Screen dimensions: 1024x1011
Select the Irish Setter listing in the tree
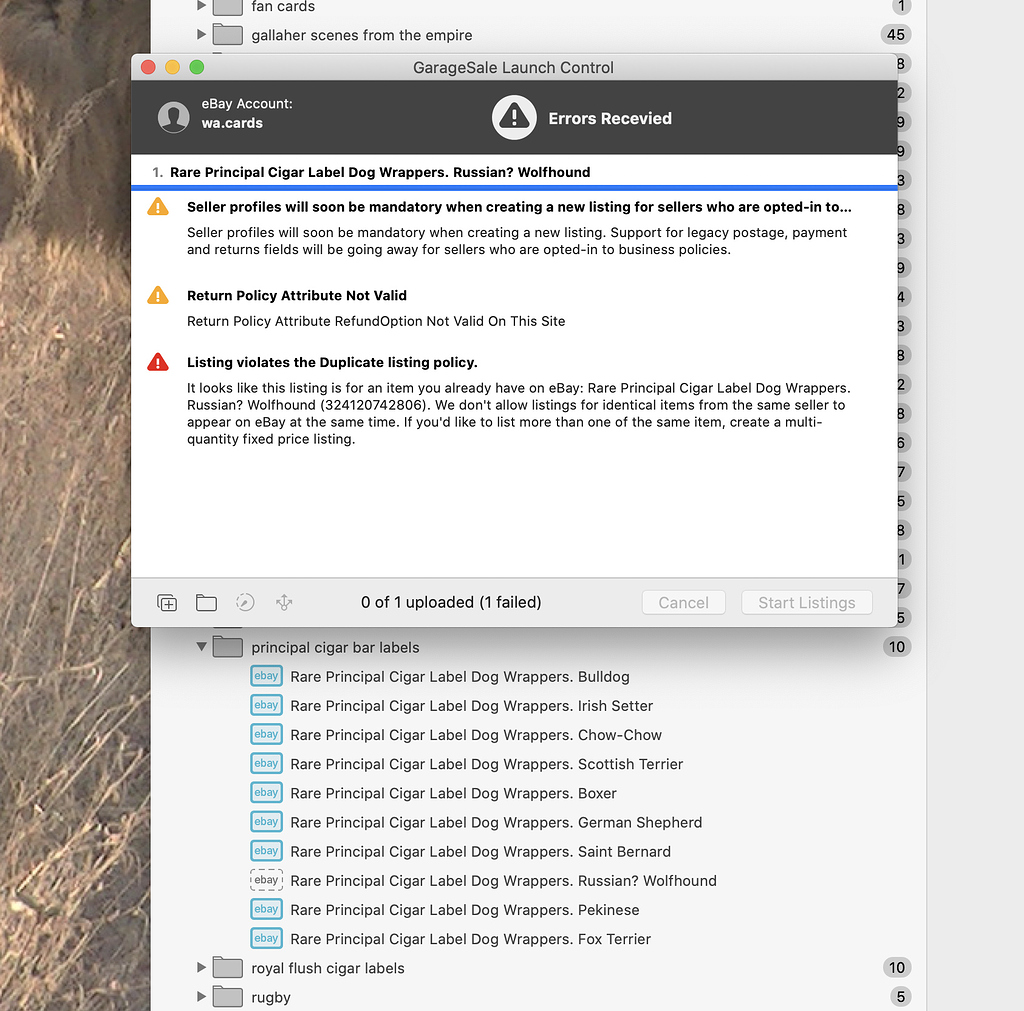472,706
